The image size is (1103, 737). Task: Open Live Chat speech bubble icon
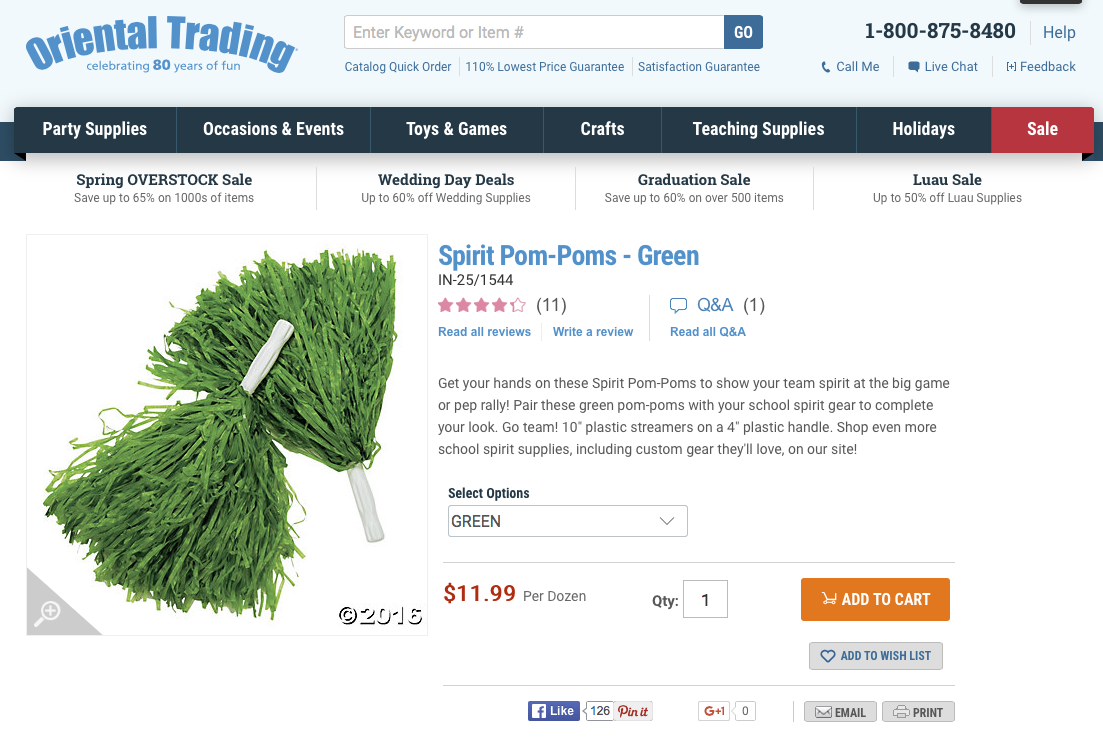(914, 67)
